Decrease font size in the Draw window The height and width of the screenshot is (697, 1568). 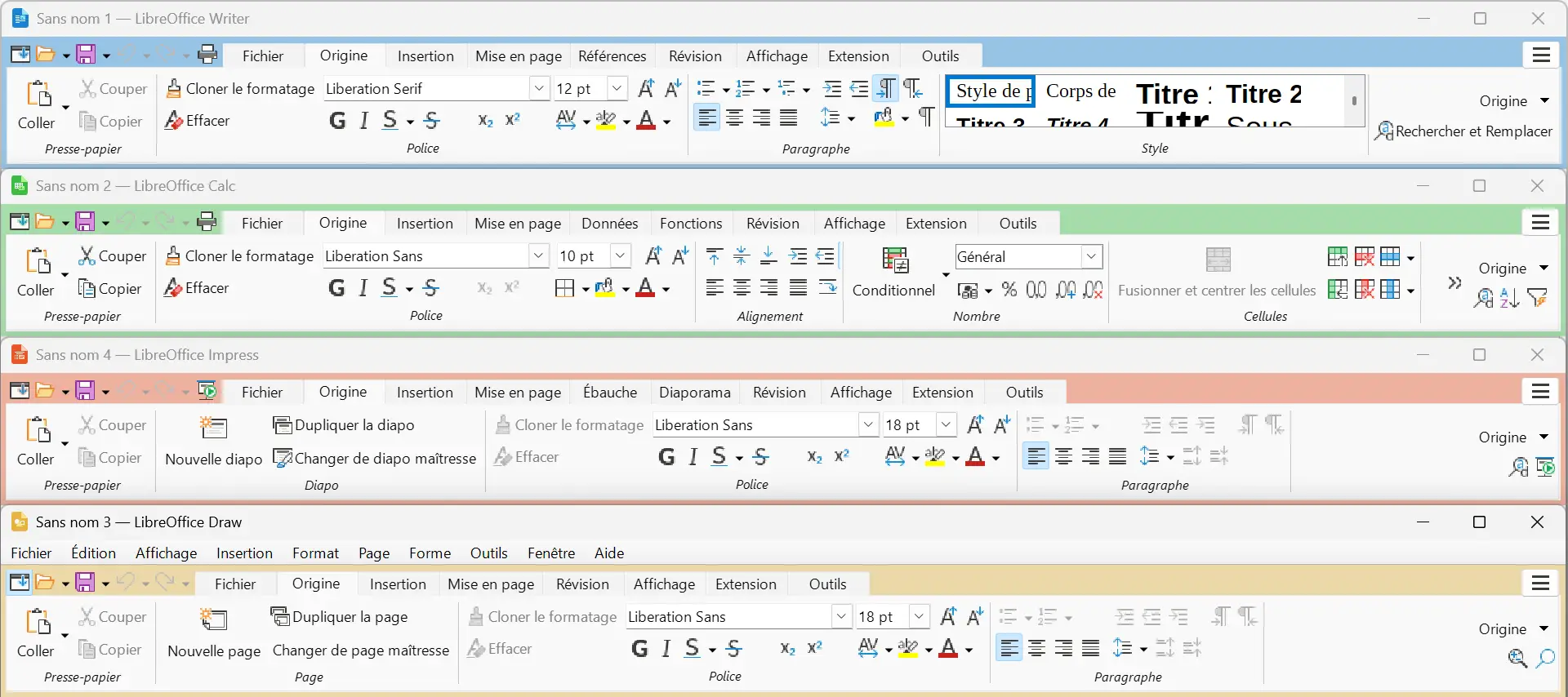[976, 616]
